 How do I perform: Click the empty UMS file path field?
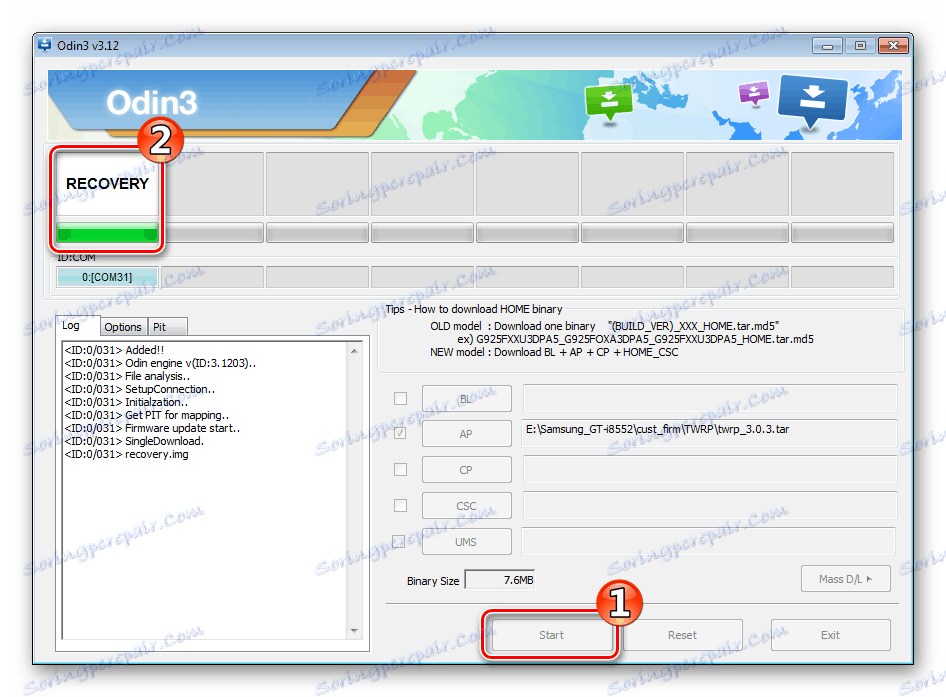tap(708, 541)
